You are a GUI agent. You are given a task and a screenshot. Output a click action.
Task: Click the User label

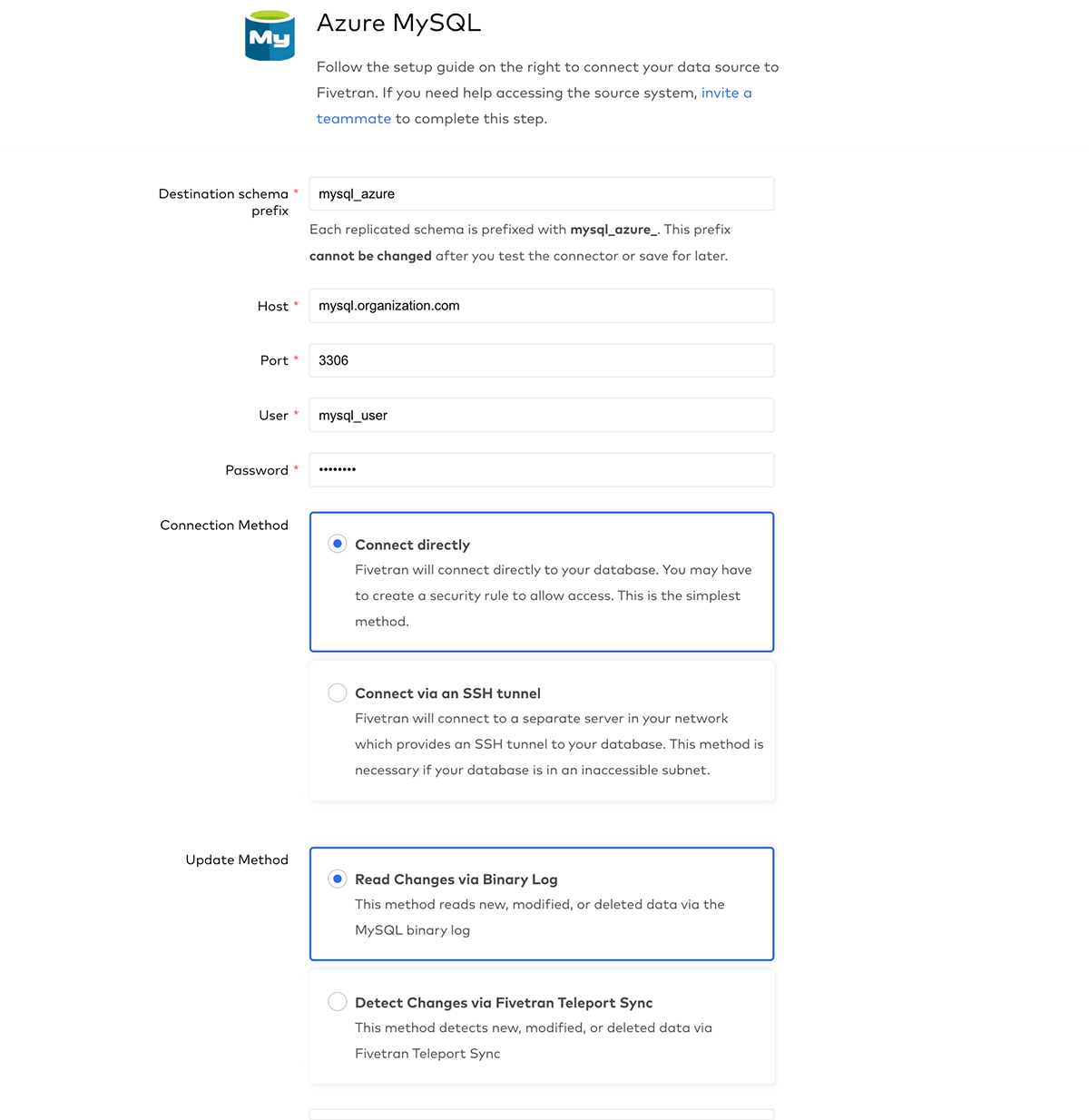(x=273, y=415)
